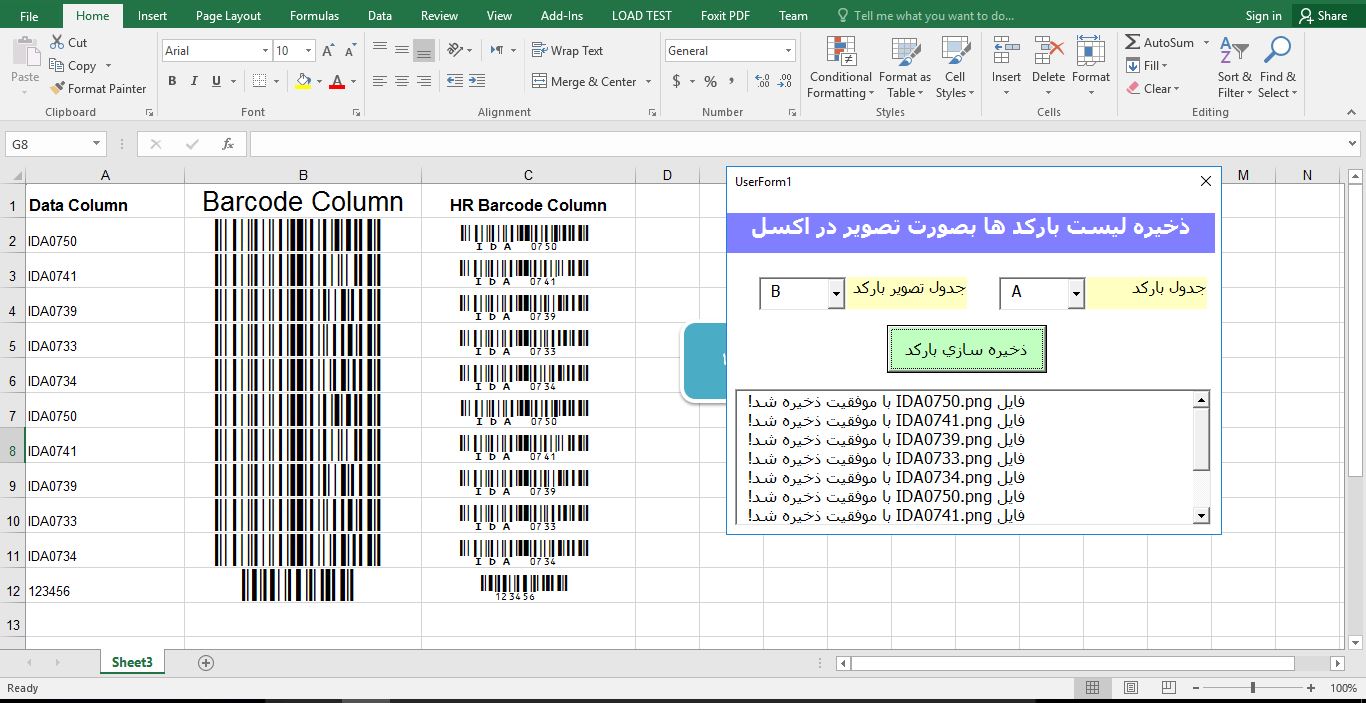This screenshot has height=703, width=1366.
Task: Open Format as Table gallery
Action: click(x=904, y=67)
